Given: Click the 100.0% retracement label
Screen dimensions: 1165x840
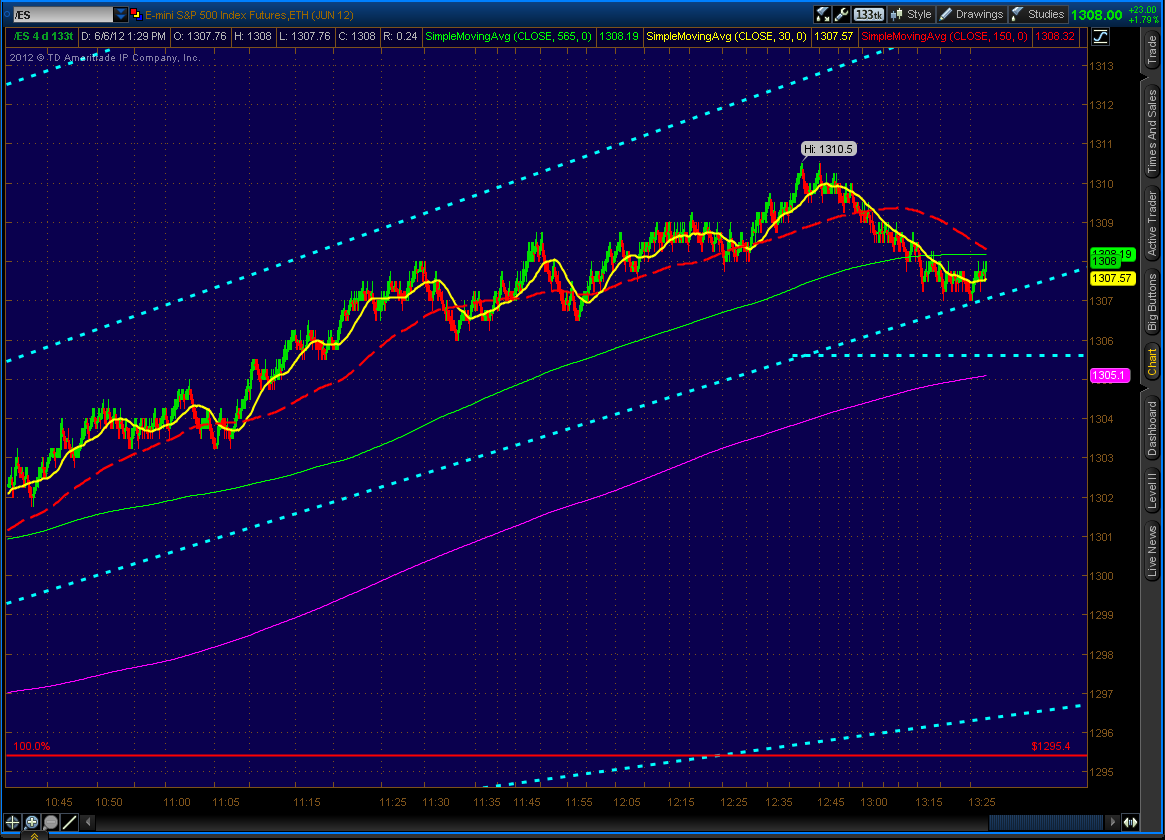Looking at the screenshot, I should 31,746.
